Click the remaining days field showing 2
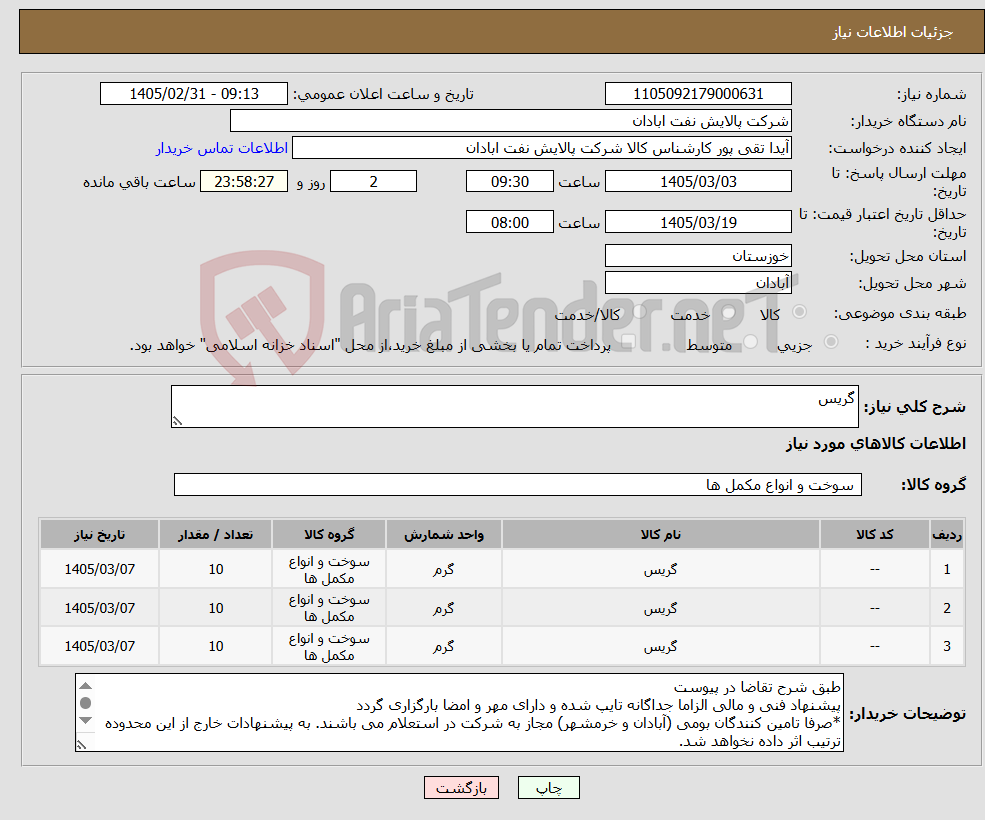 tap(373, 182)
